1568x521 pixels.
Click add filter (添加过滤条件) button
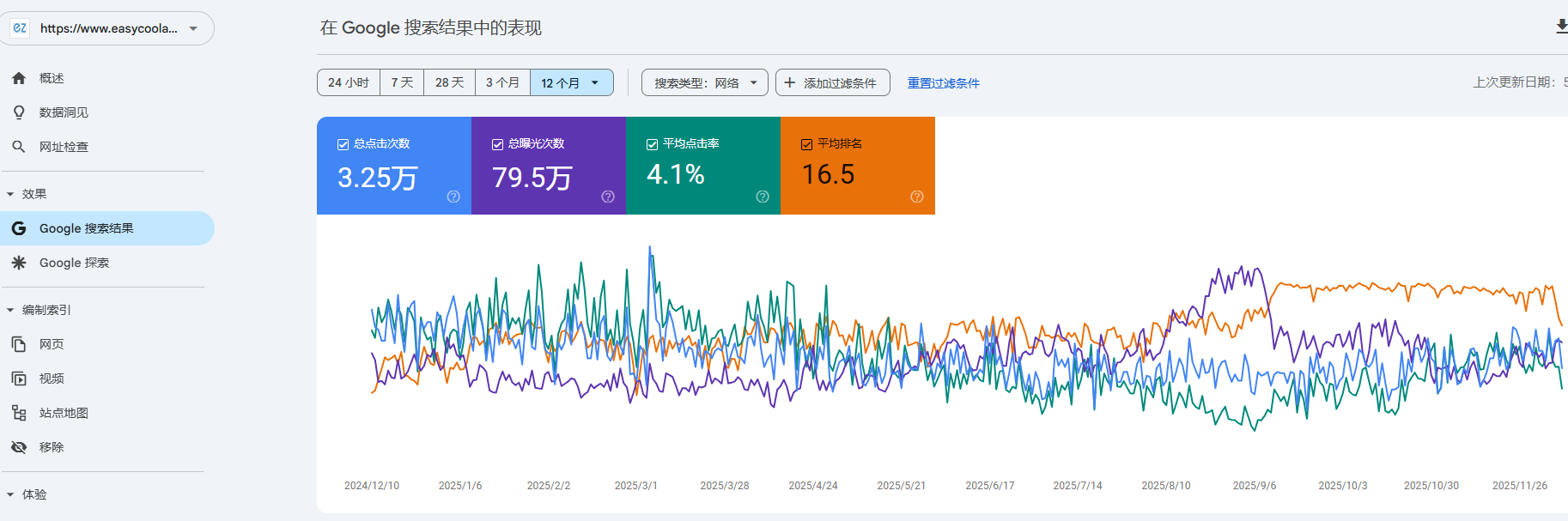831,83
